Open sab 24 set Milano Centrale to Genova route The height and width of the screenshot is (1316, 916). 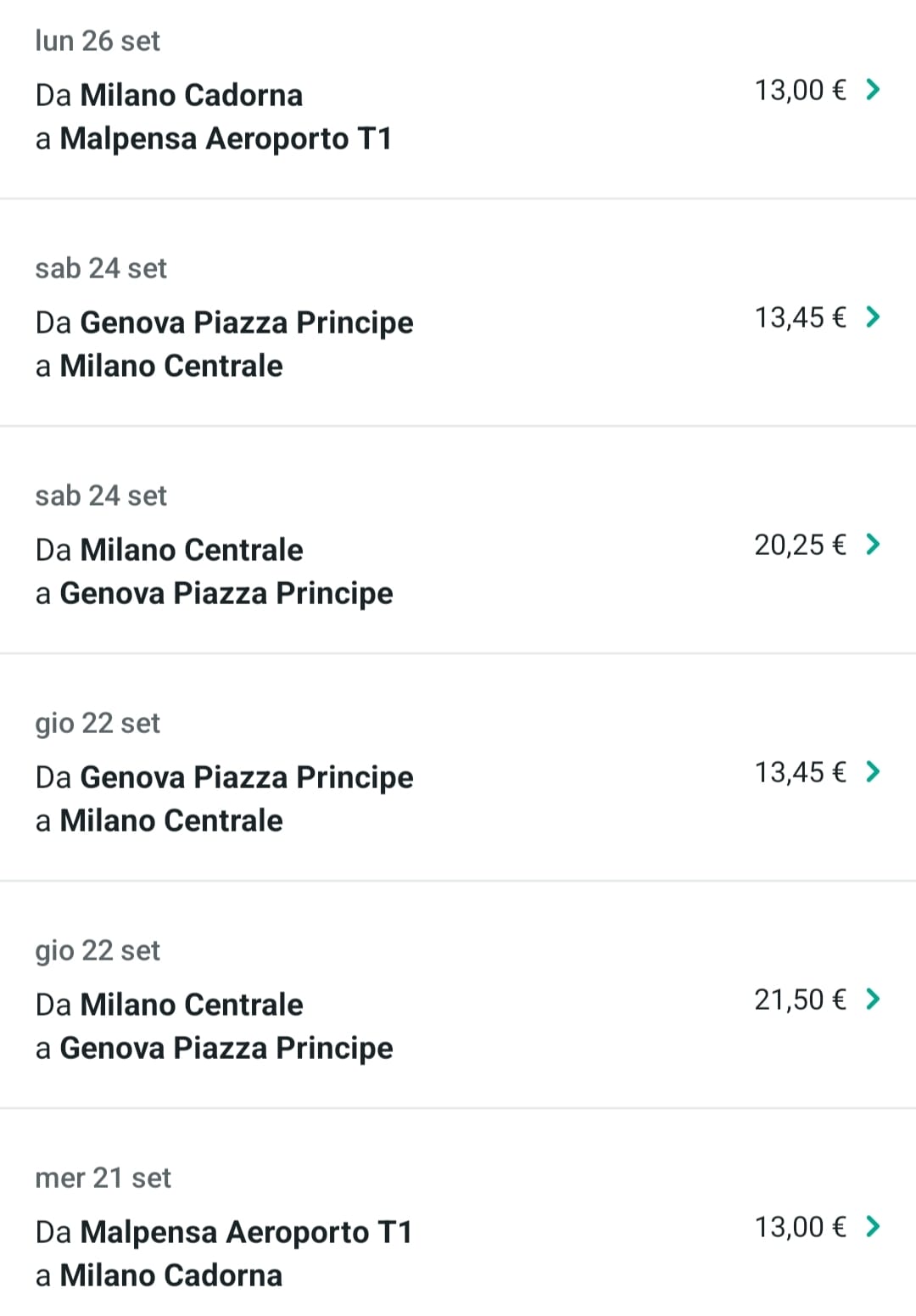[x=214, y=571]
